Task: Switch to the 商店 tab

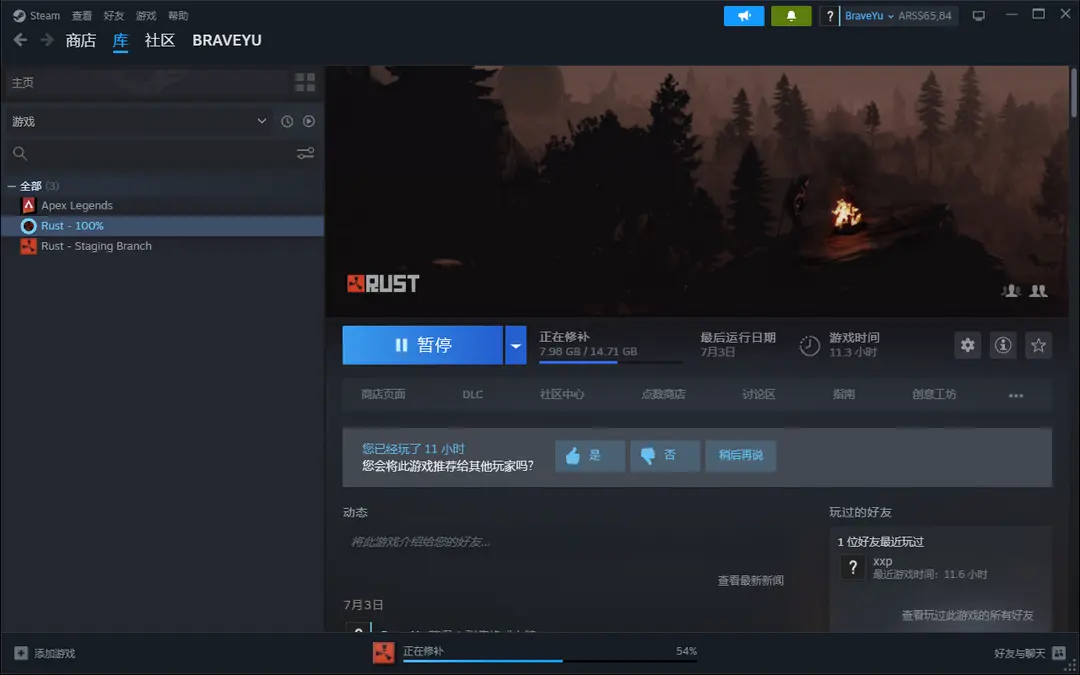Action: click(81, 41)
